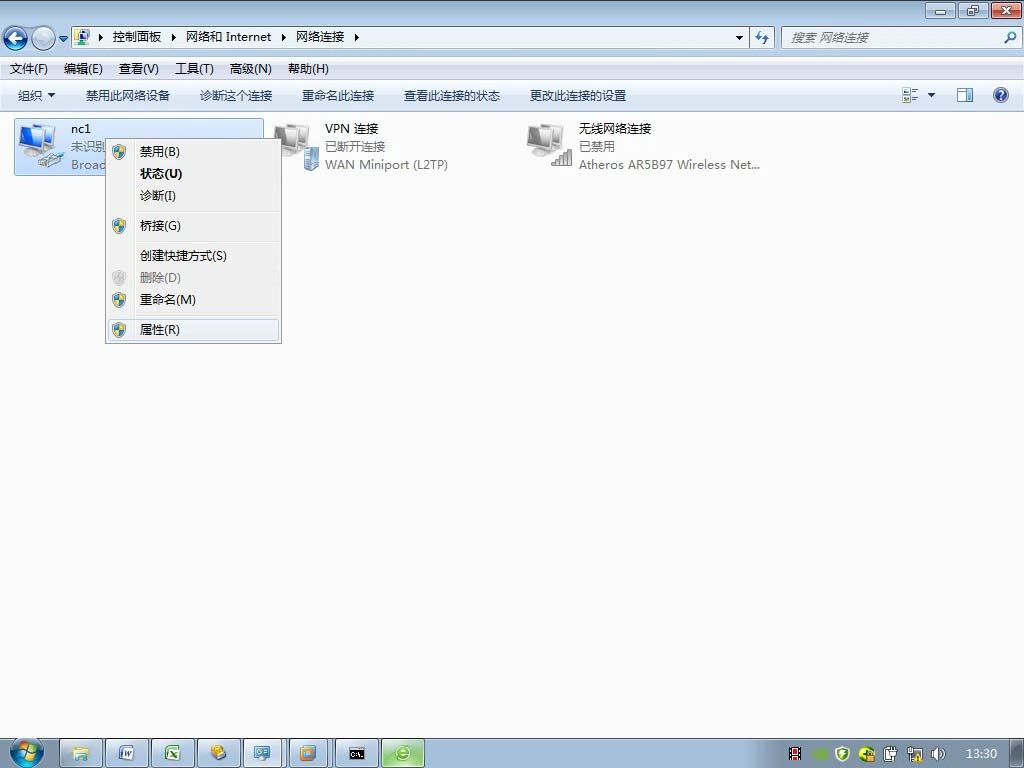Choose 创建快捷方式(S) from context menu
This screenshot has width=1024, height=768.
pos(194,256)
